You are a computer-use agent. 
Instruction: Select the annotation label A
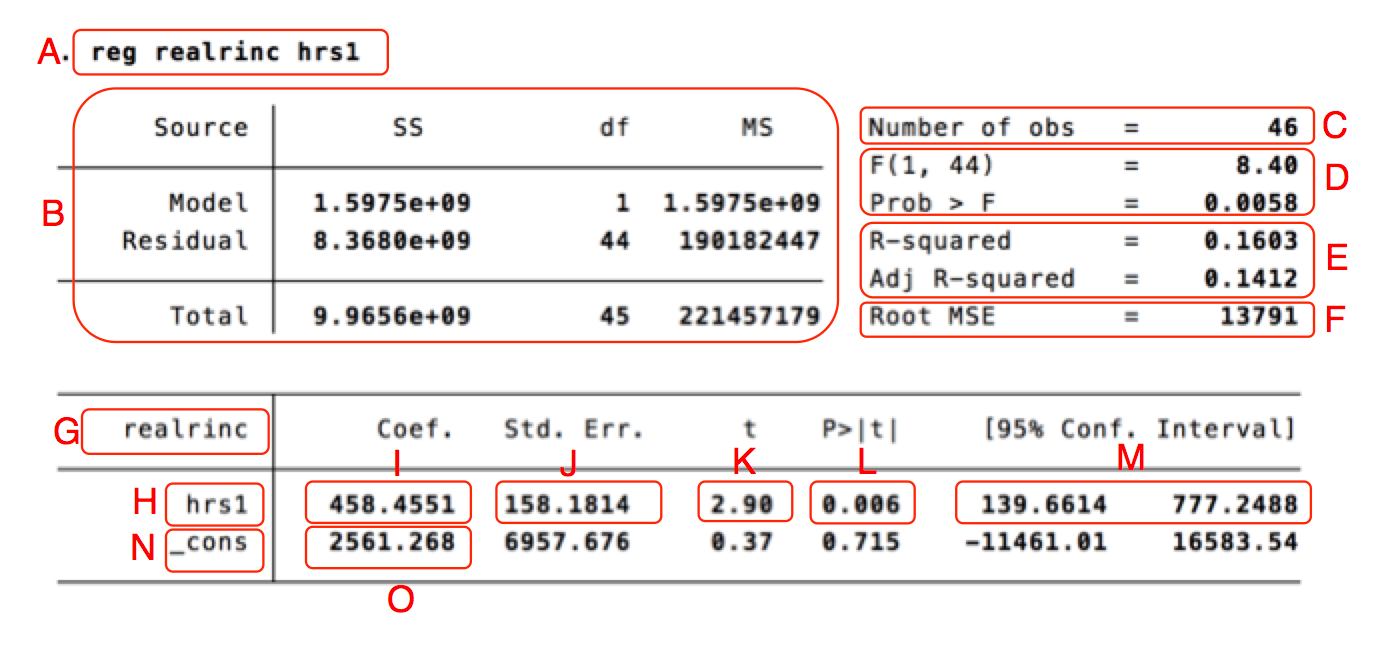click(49, 52)
